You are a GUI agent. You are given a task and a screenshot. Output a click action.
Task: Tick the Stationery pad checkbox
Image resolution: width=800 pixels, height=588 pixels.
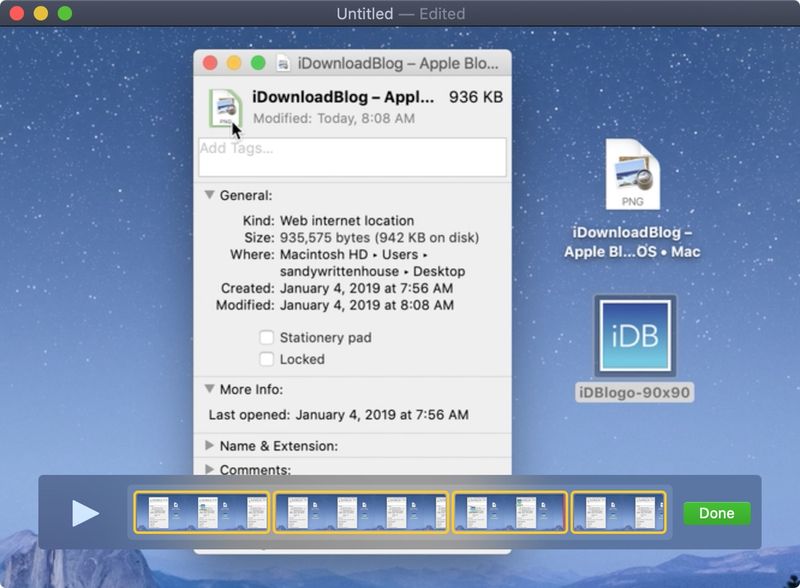pos(266,337)
